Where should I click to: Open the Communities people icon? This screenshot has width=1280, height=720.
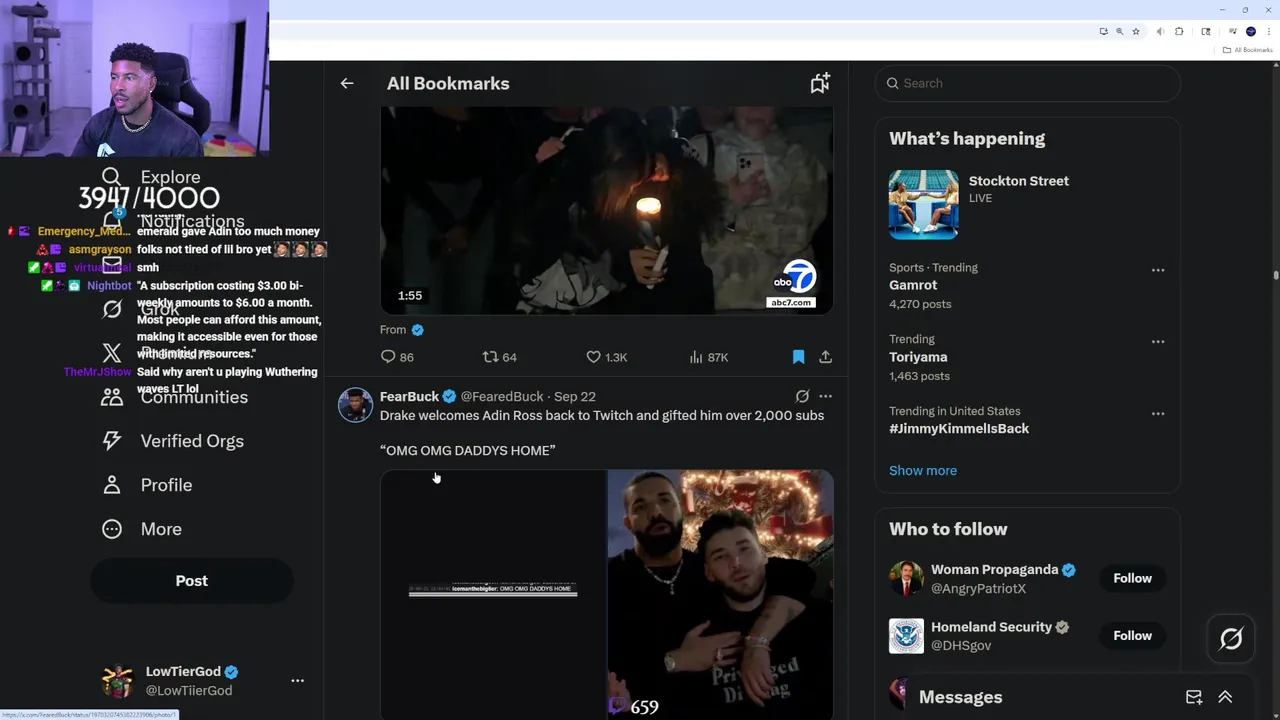pyautogui.click(x=112, y=397)
